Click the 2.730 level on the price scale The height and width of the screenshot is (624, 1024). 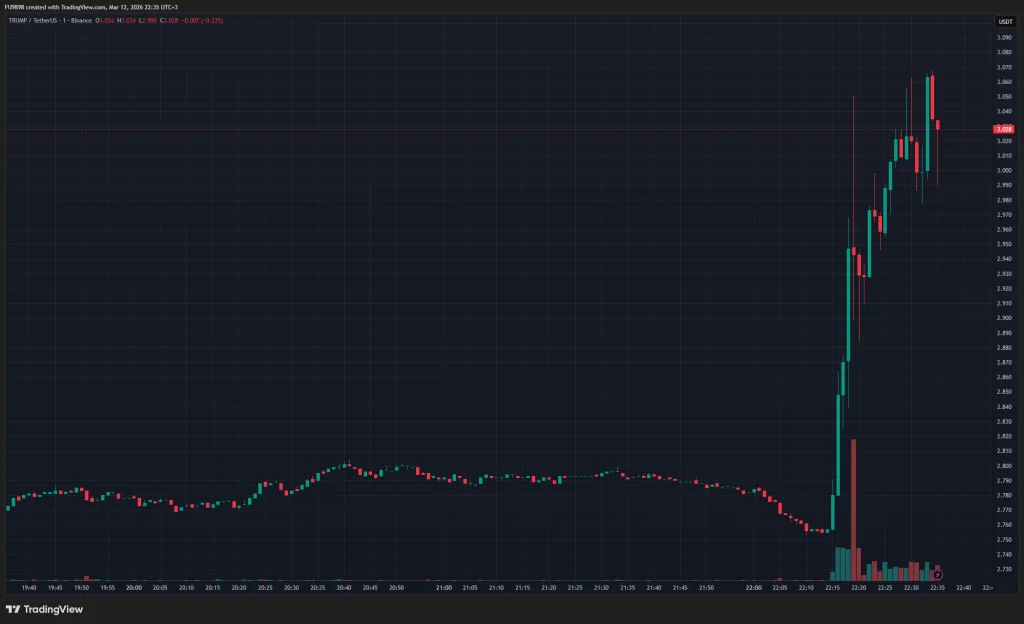(x=1003, y=569)
